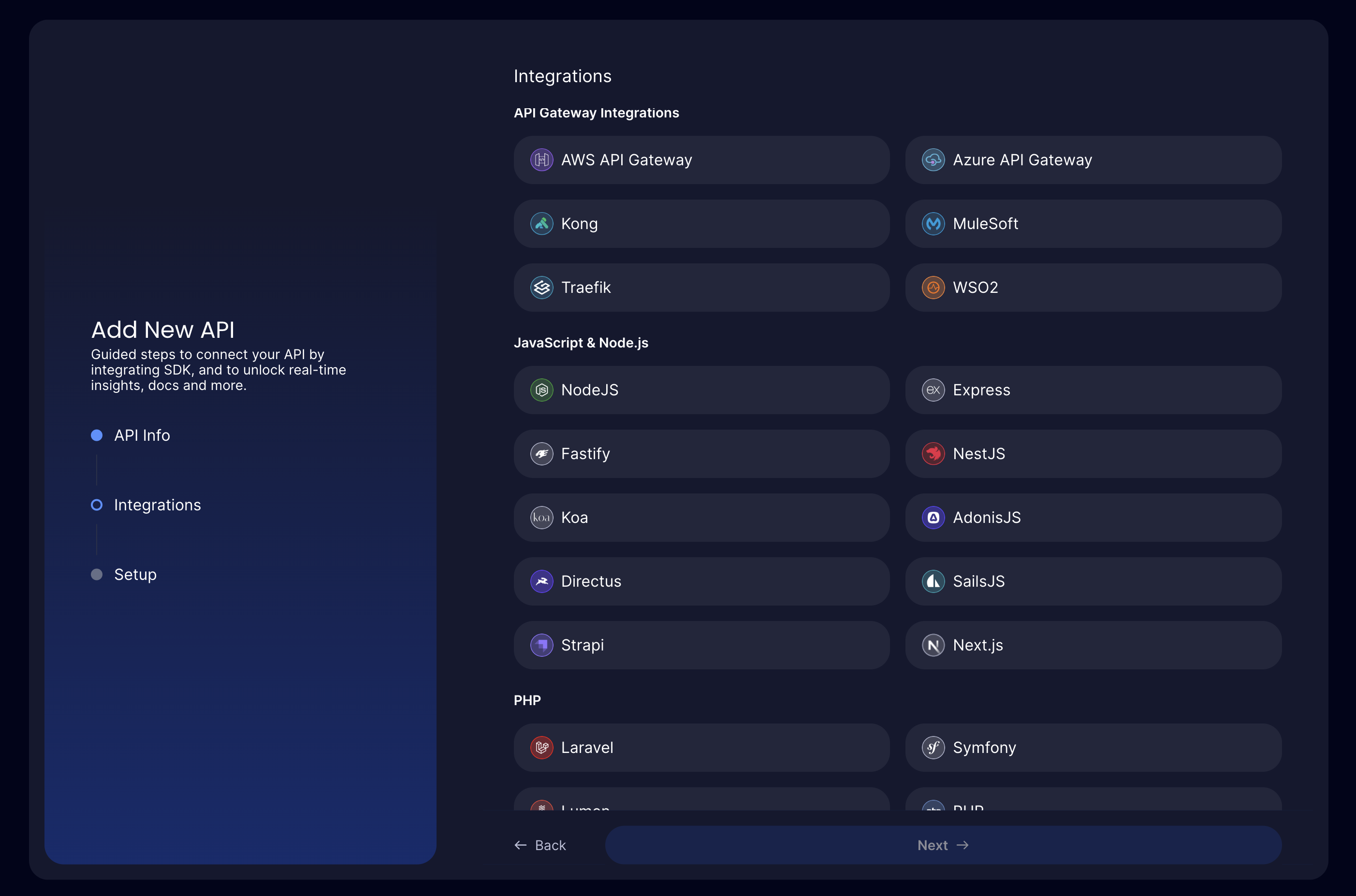The image size is (1356, 896).
Task: Select the Fastify integration
Action: (x=701, y=454)
